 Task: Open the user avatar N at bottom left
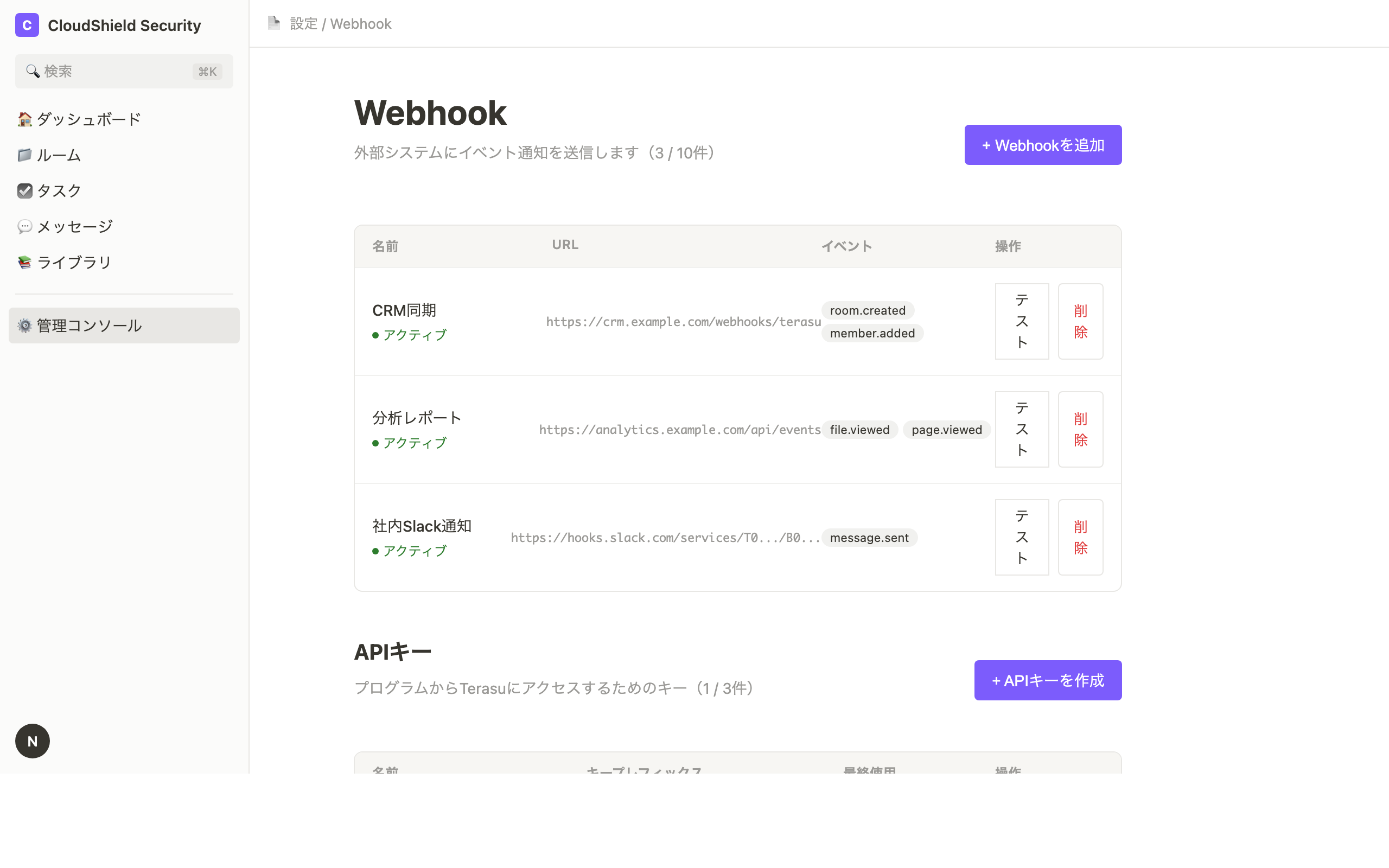(x=32, y=741)
